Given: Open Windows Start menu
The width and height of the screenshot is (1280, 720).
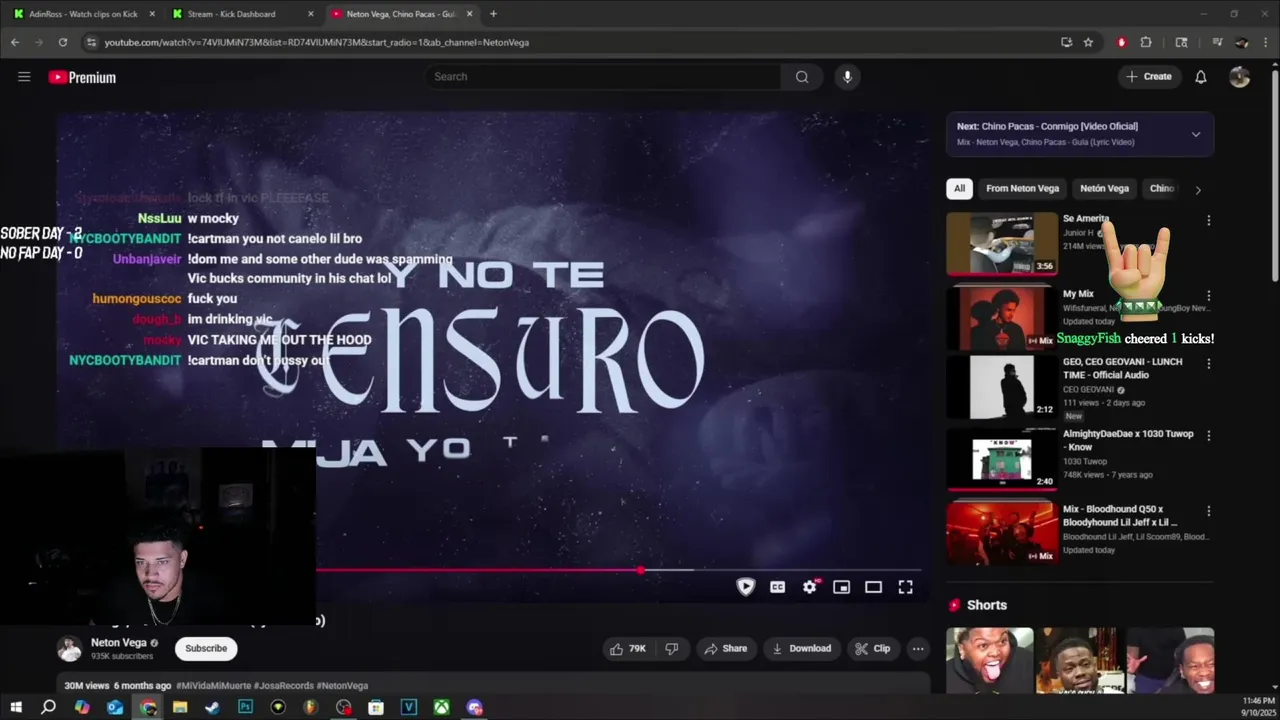Looking at the screenshot, I should tap(16, 707).
